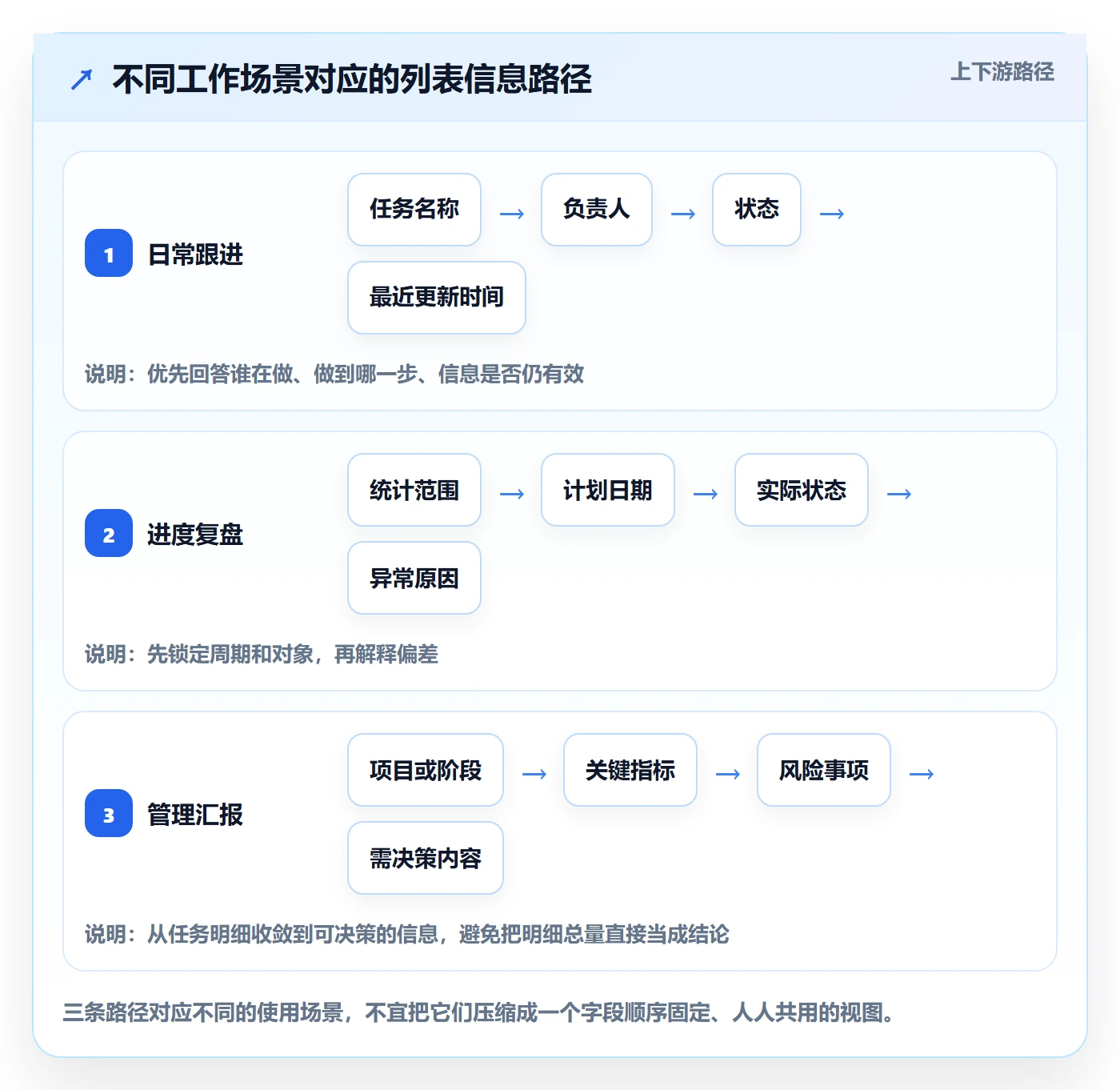
Task: Click the note starting "从任务明细收敛到可决策的信息"
Action: (438, 934)
